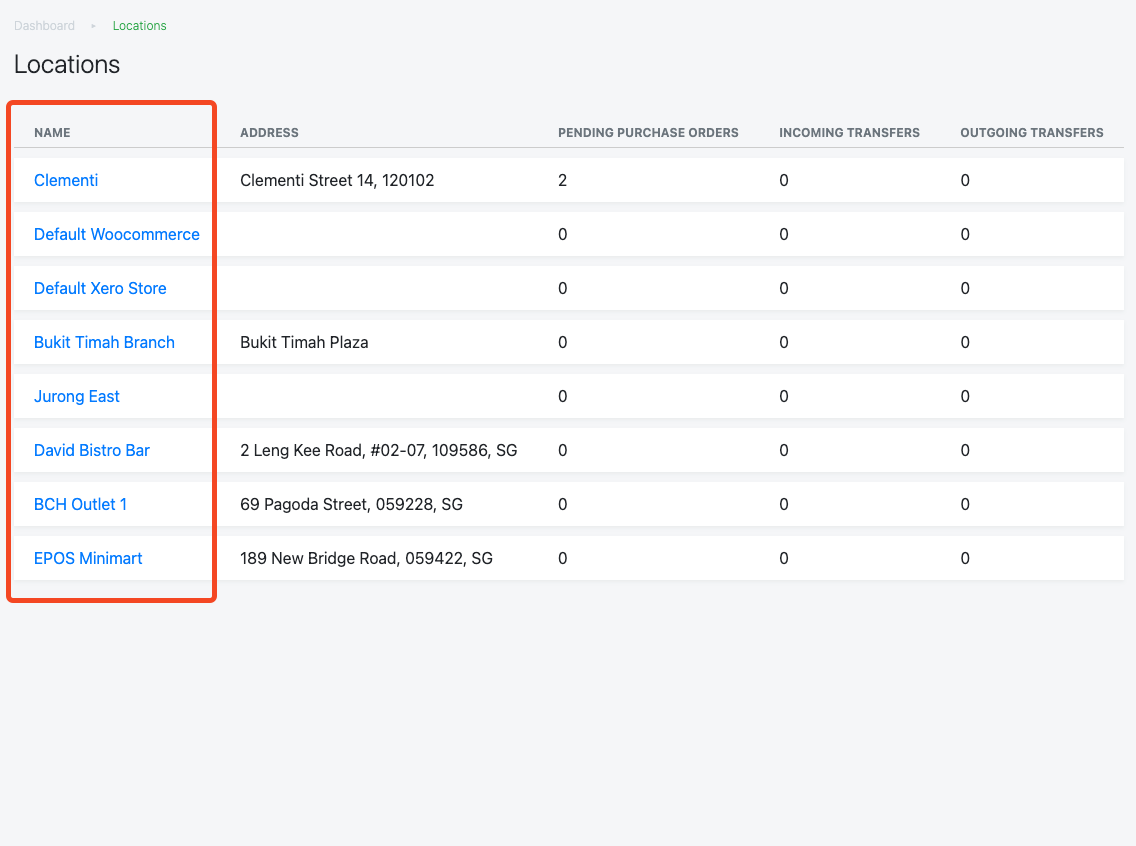The image size is (1136, 846).
Task: Select address '189 New Bridge Road, 059422, SG'
Action: 367,558
